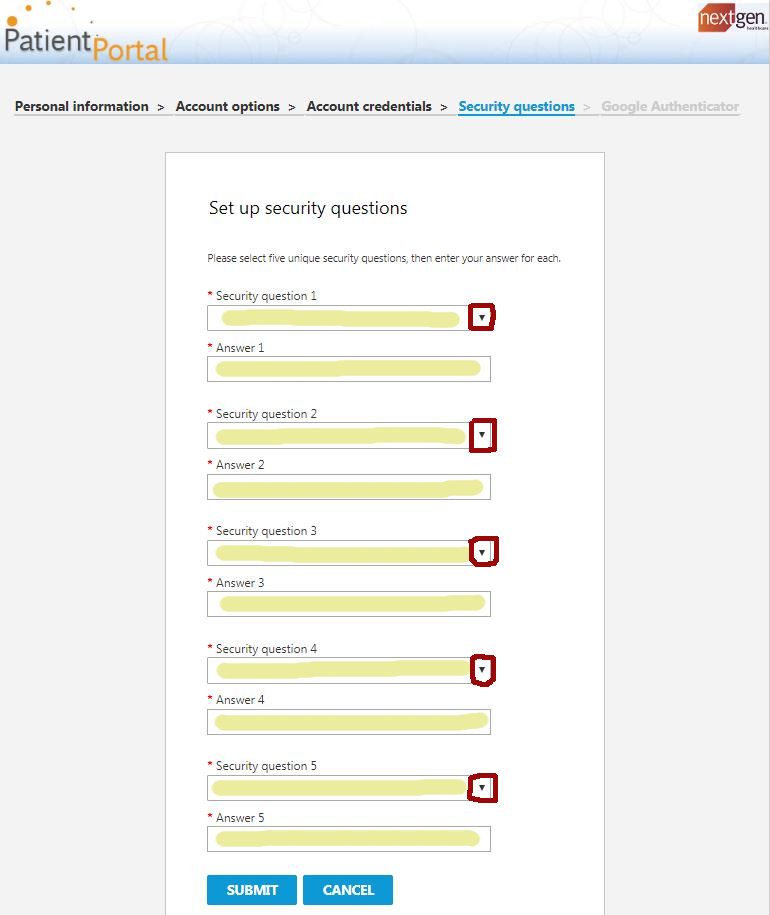This screenshot has height=915, width=770.
Task: Click the NextGen Healthcare logo
Action: [x=732, y=19]
